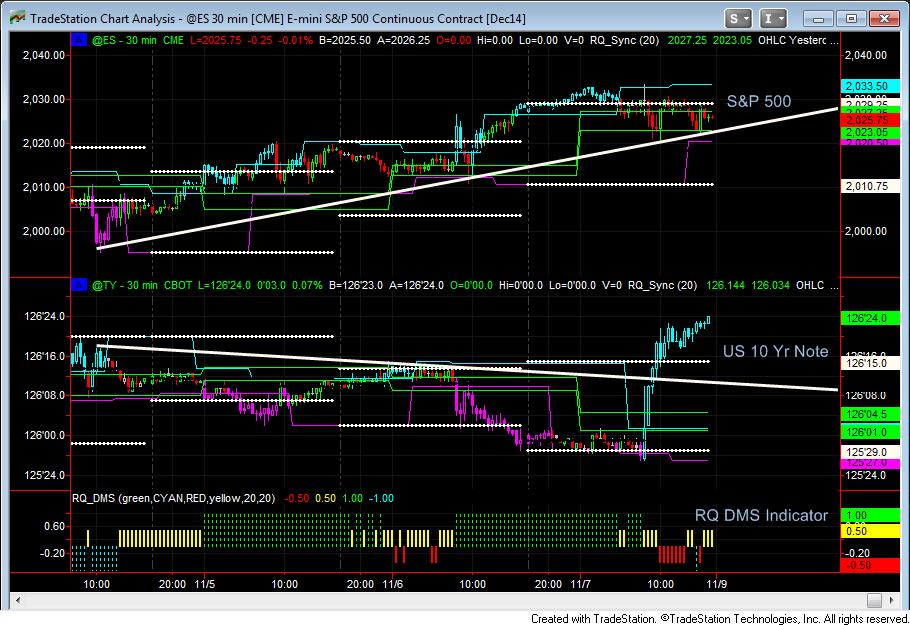The height and width of the screenshot is (625, 910).
Task: Click the green 2,023.05 price marker on right axis
Action: point(869,132)
